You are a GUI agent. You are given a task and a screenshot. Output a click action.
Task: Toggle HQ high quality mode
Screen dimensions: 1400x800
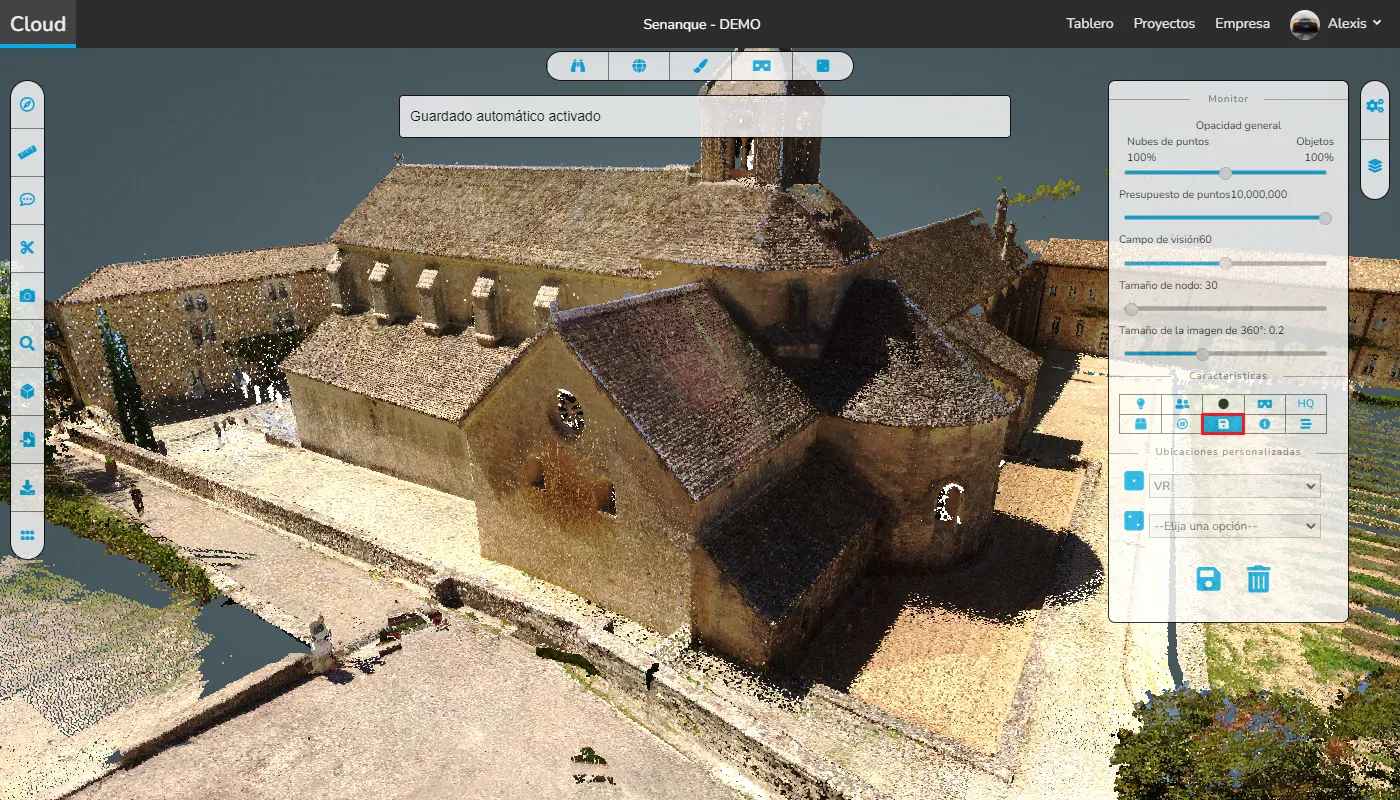(x=1306, y=403)
